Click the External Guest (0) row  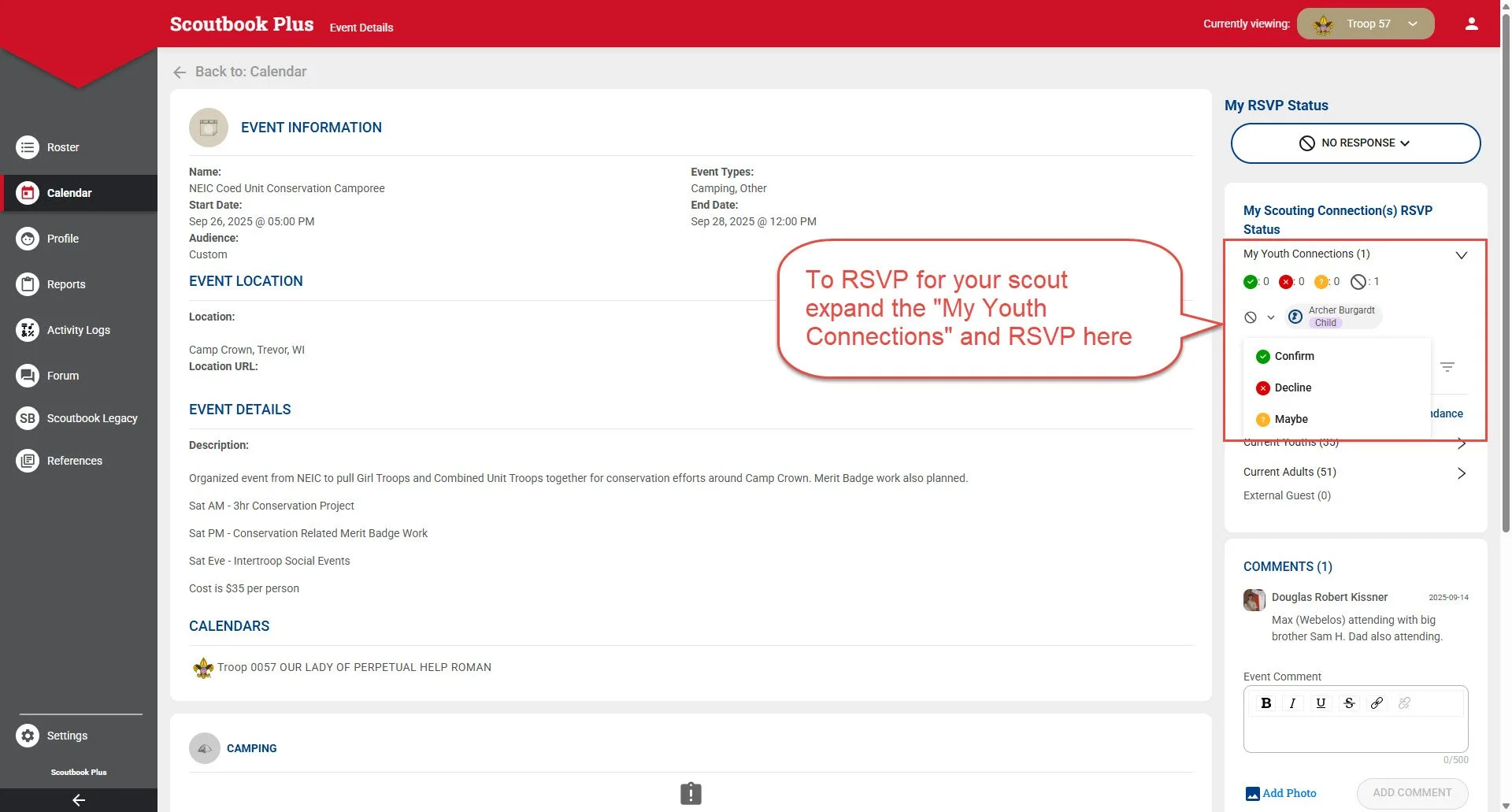1287,495
